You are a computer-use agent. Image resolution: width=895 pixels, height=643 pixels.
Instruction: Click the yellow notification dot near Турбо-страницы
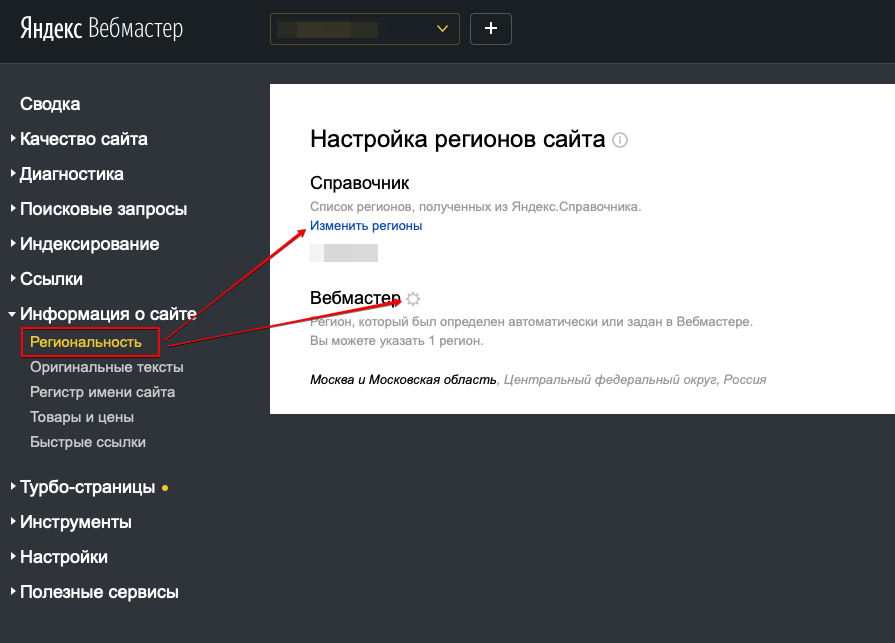(165, 487)
